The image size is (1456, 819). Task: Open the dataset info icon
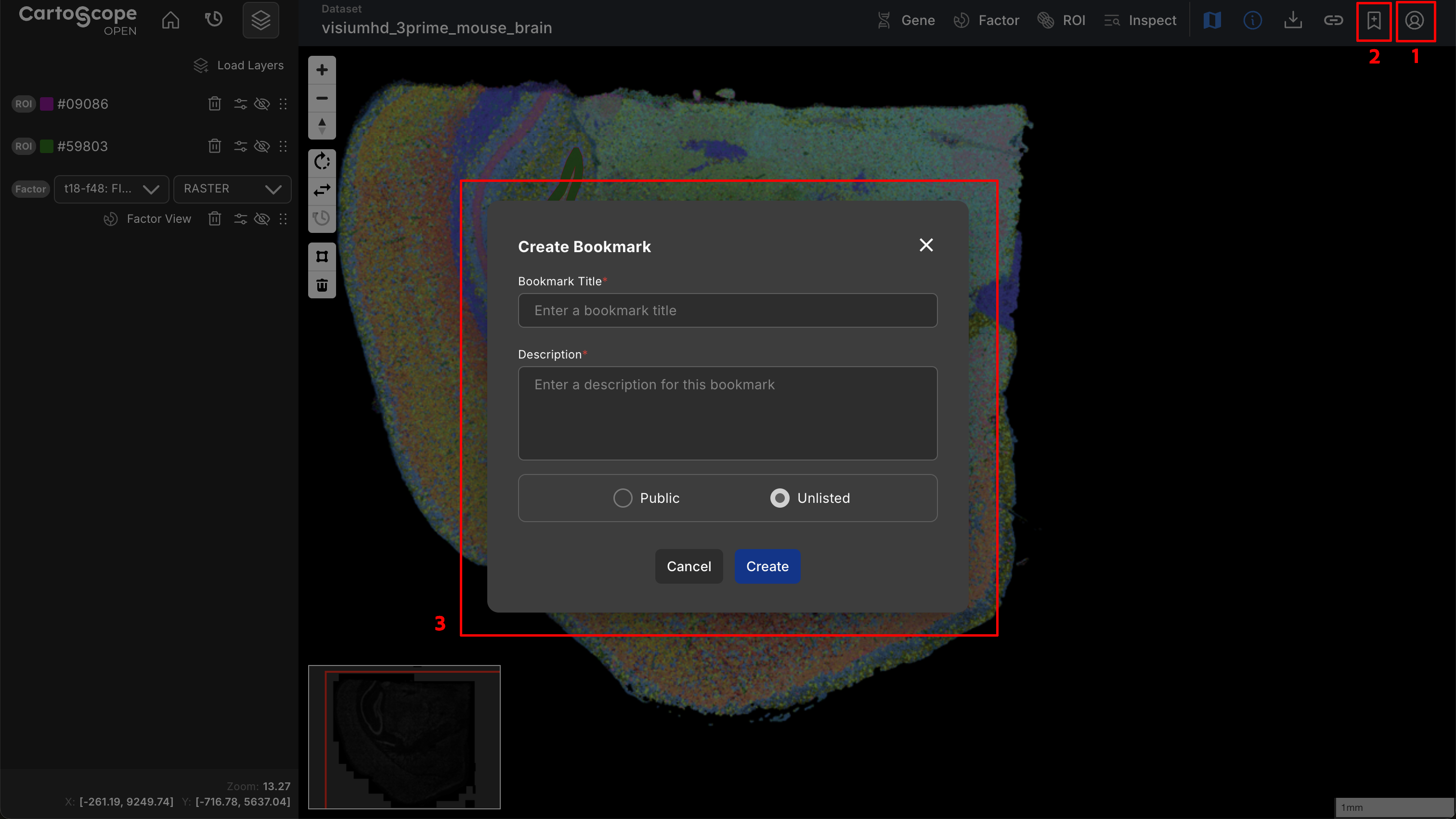(1252, 21)
